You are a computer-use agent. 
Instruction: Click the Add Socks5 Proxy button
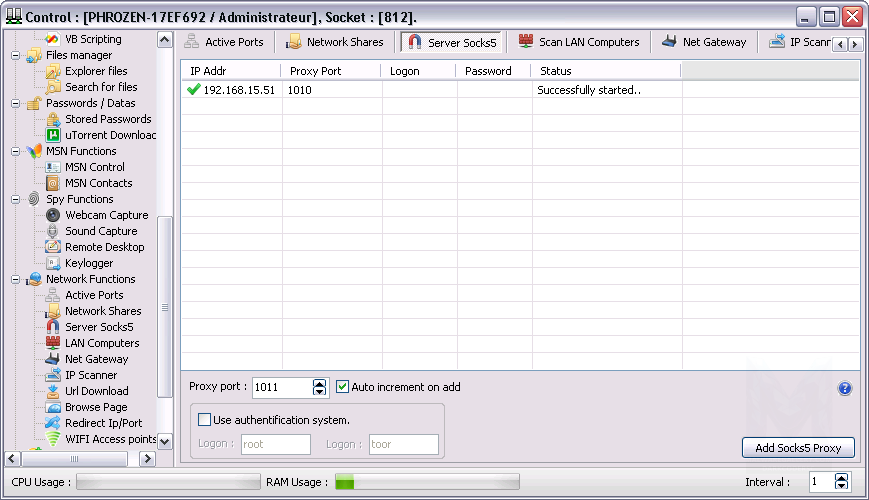[798, 448]
